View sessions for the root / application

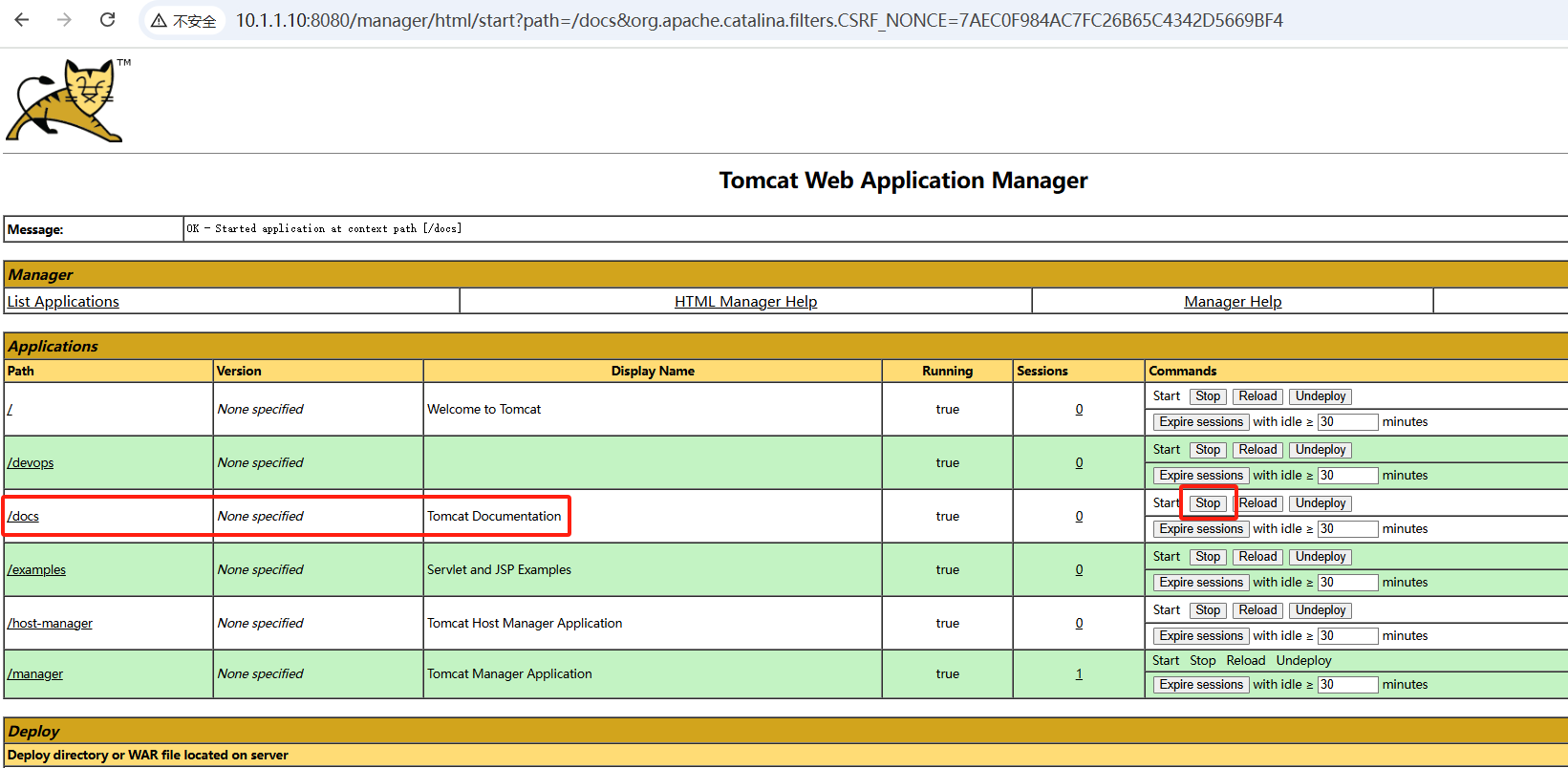pos(1079,409)
